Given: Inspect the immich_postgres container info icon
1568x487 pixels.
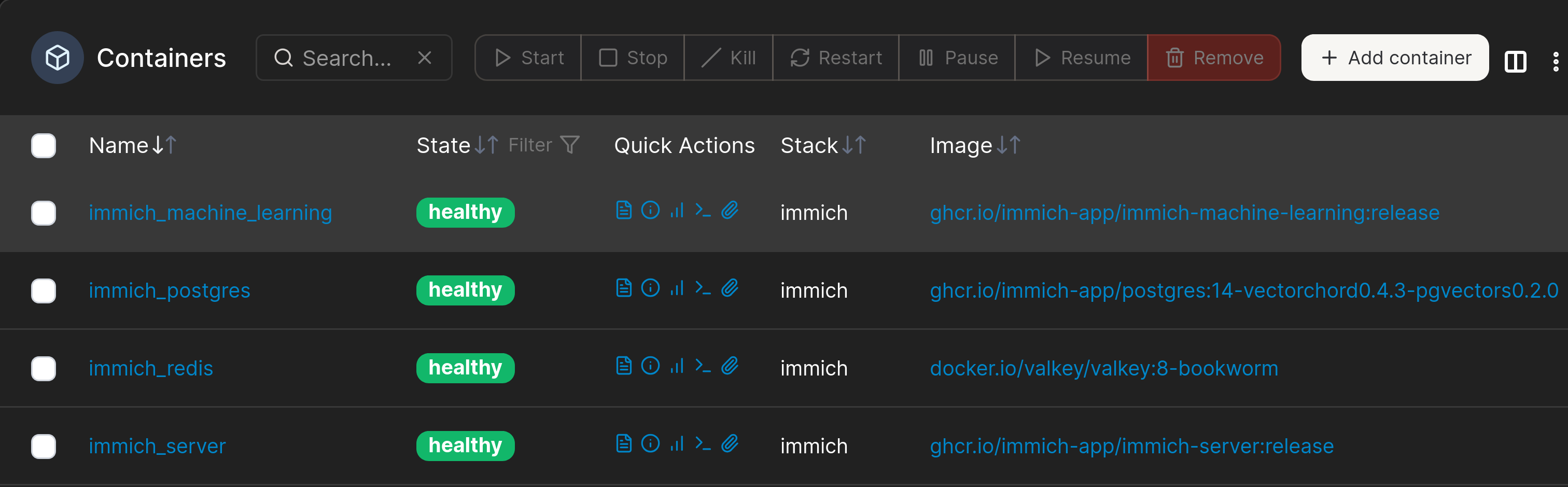Looking at the screenshot, I should coord(650,288).
